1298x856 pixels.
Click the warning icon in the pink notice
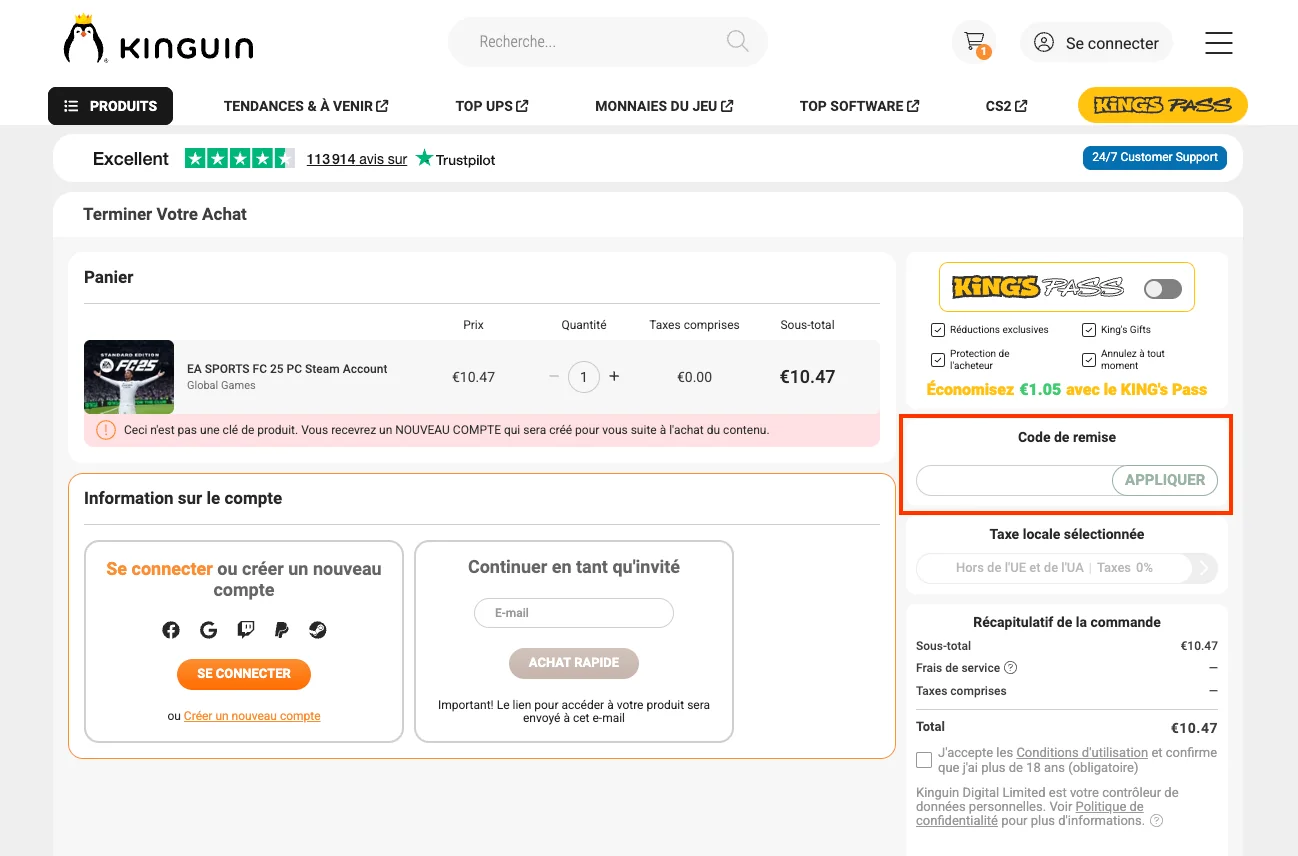pyautogui.click(x=106, y=430)
